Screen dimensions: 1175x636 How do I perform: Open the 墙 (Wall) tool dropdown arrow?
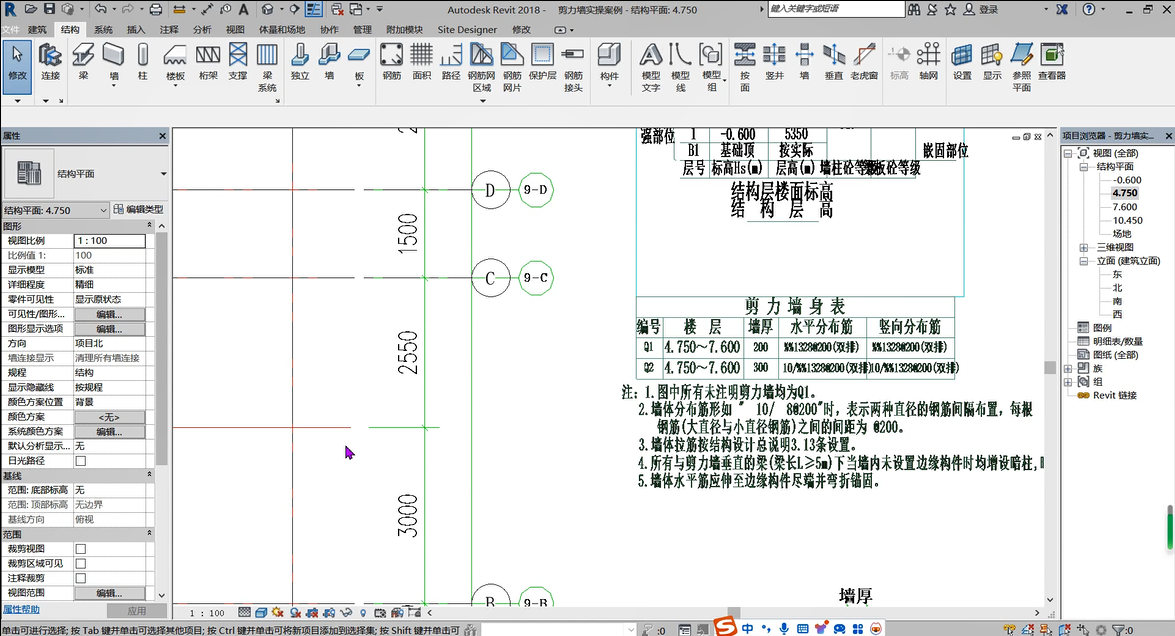(x=114, y=86)
